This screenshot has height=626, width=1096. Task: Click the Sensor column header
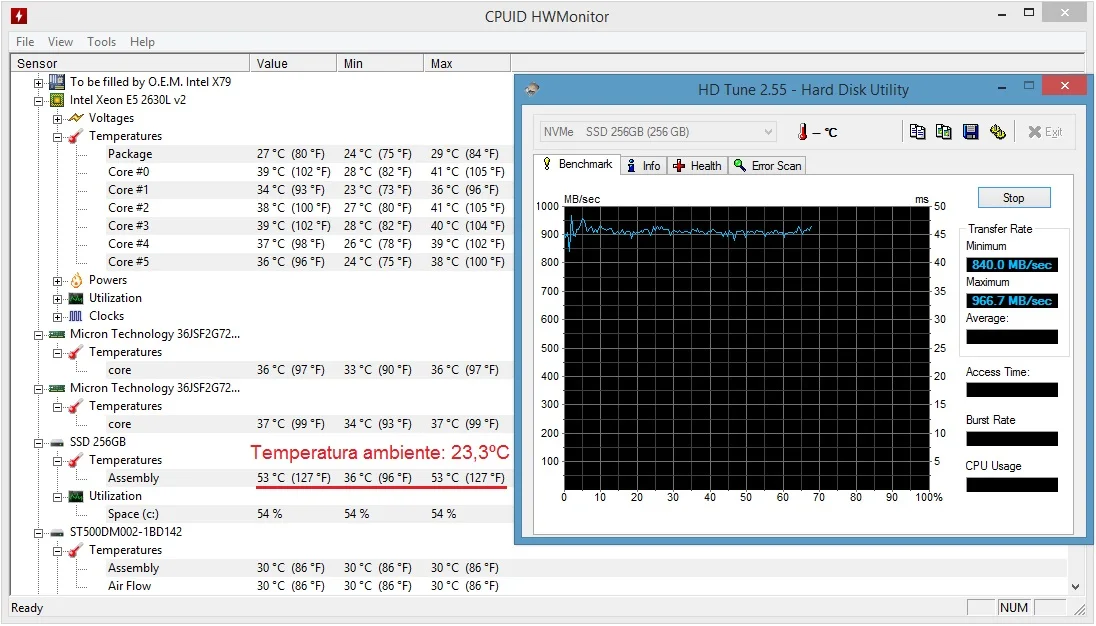click(x=130, y=64)
